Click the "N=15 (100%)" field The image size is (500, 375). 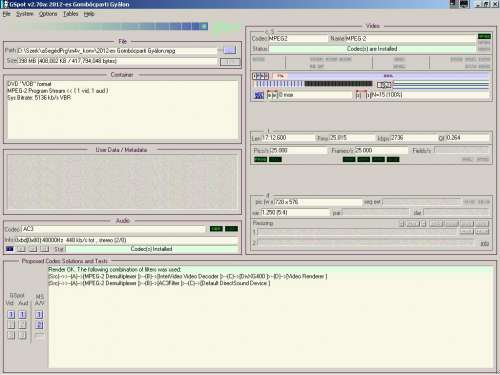coord(430,95)
